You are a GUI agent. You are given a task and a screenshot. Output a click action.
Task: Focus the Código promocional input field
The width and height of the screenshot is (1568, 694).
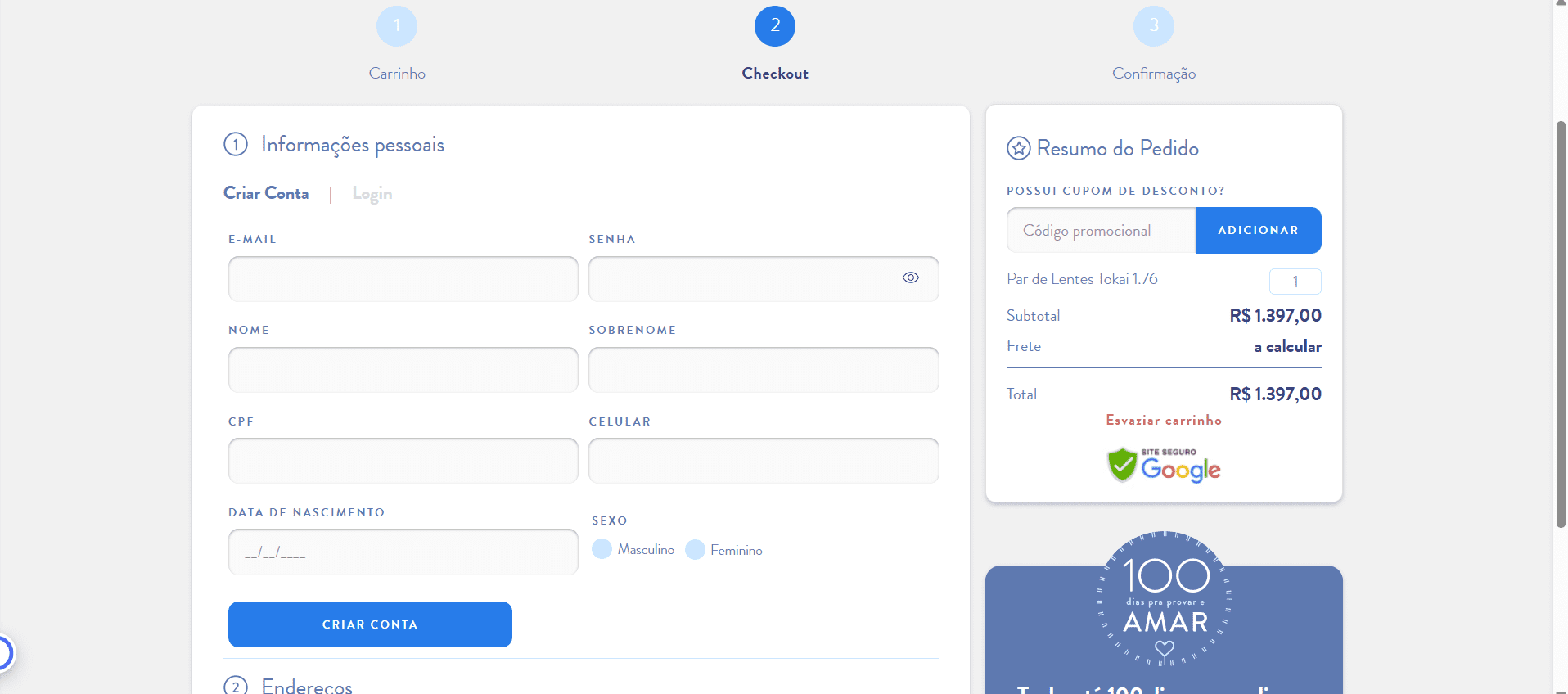pos(1101,231)
